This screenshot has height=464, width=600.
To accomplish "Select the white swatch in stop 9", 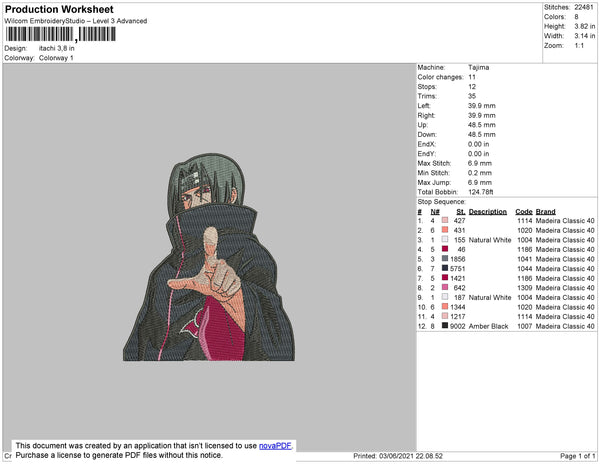I will point(445,297).
